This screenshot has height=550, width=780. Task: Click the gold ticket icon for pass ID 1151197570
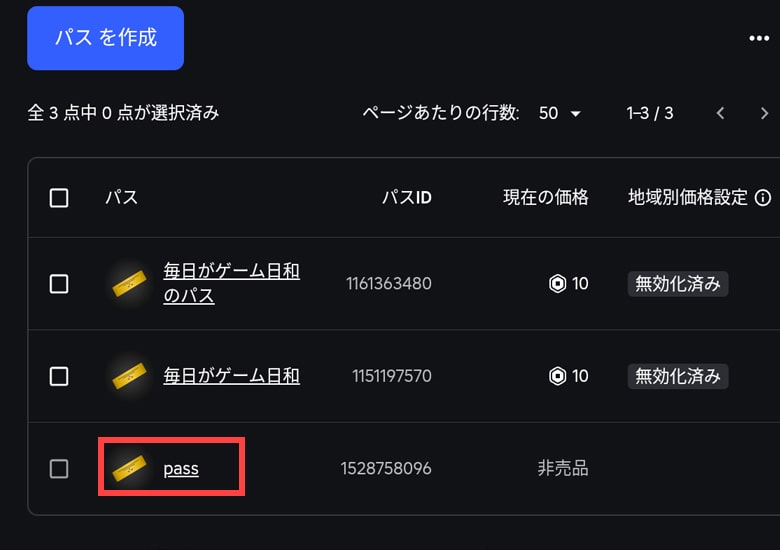tap(128, 376)
